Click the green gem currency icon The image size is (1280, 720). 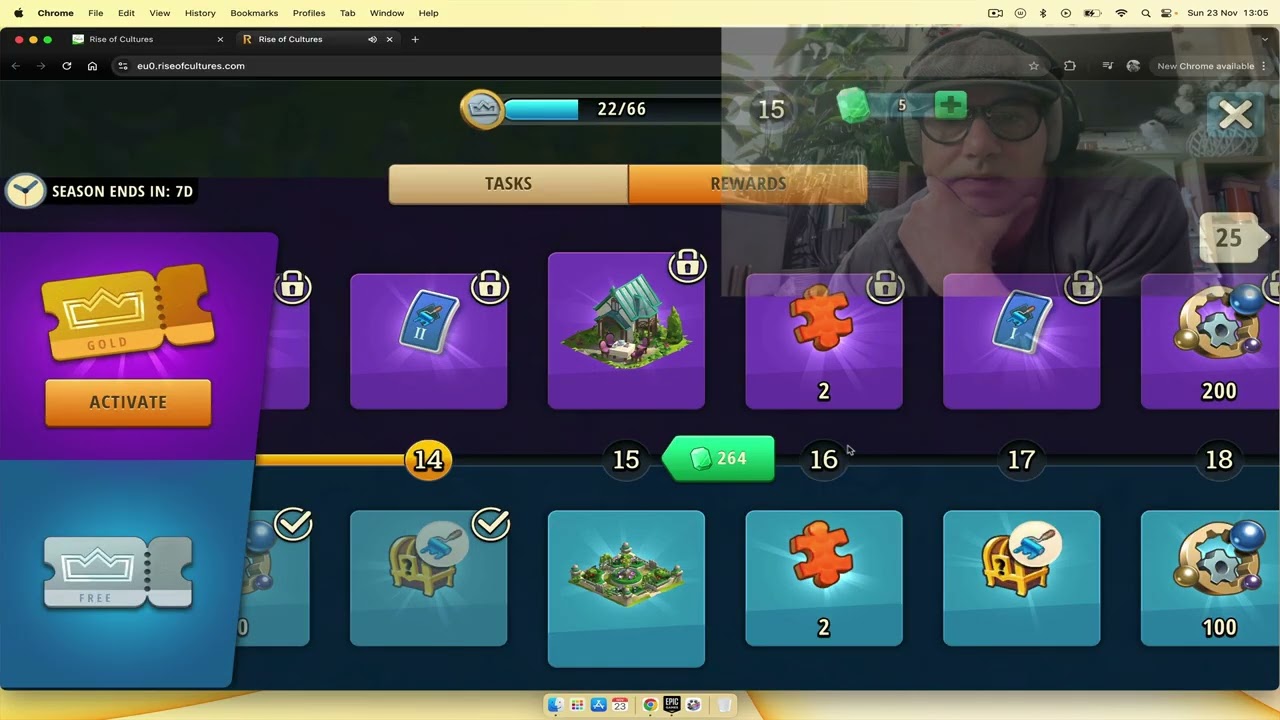tap(853, 106)
